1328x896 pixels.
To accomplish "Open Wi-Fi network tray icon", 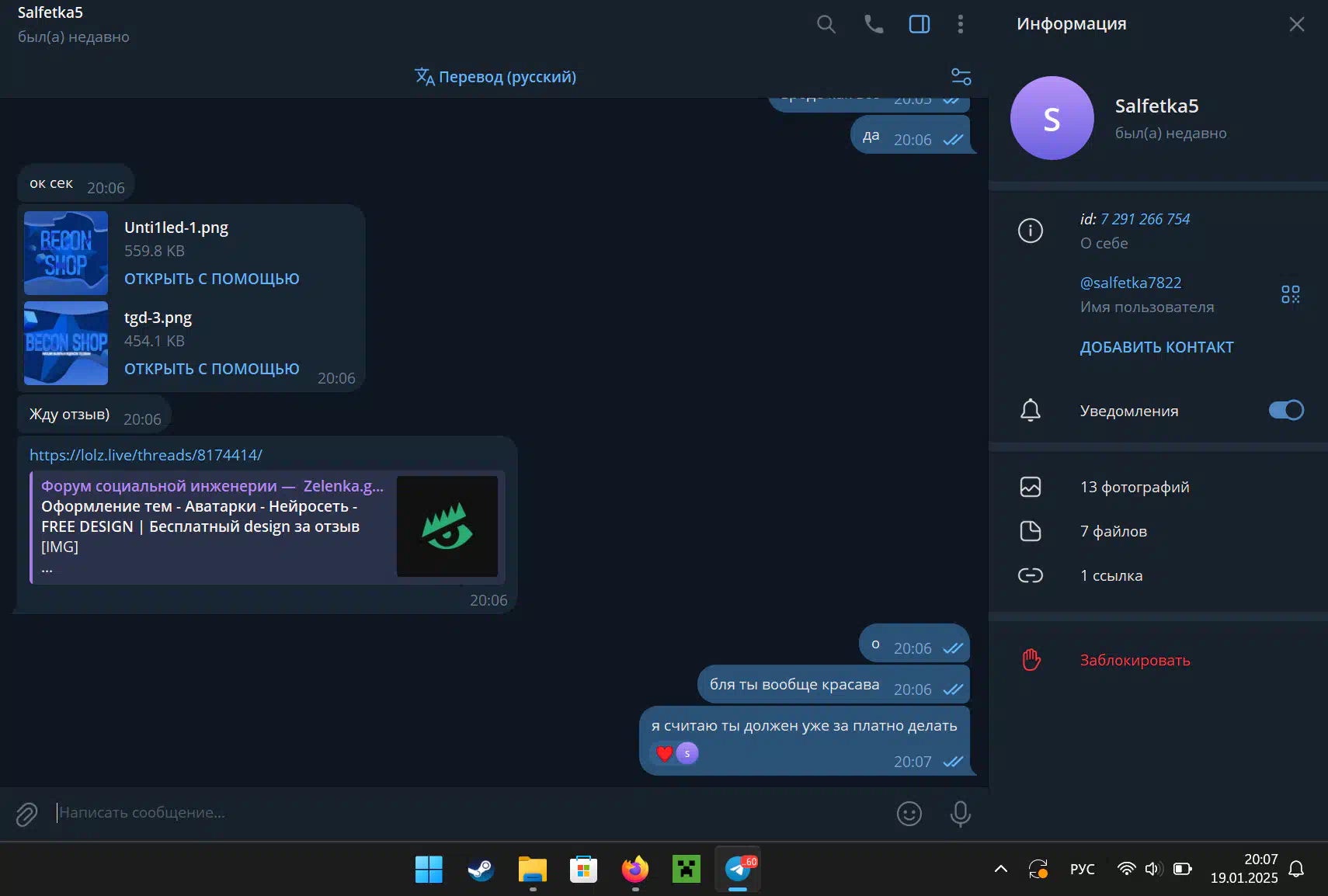I will 1126,869.
